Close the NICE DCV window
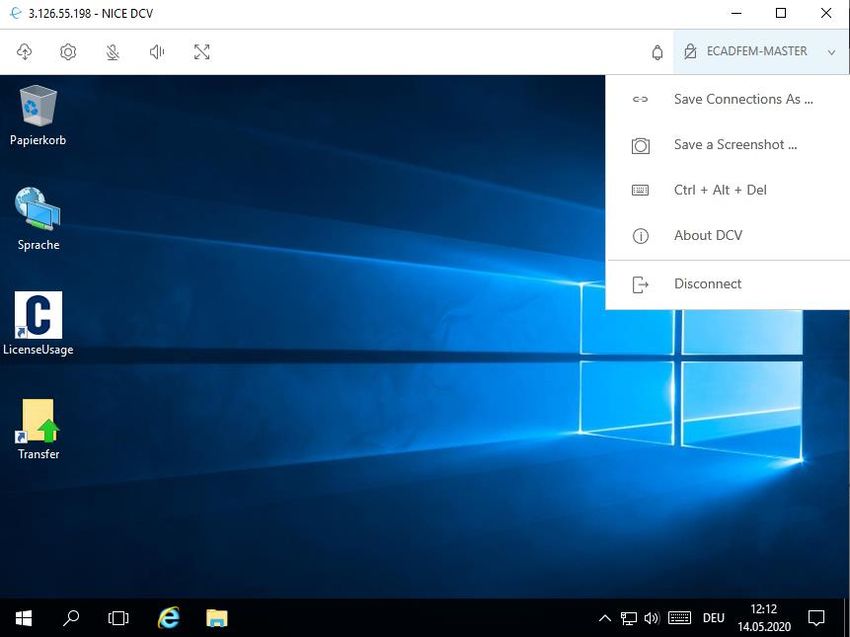 (x=826, y=13)
